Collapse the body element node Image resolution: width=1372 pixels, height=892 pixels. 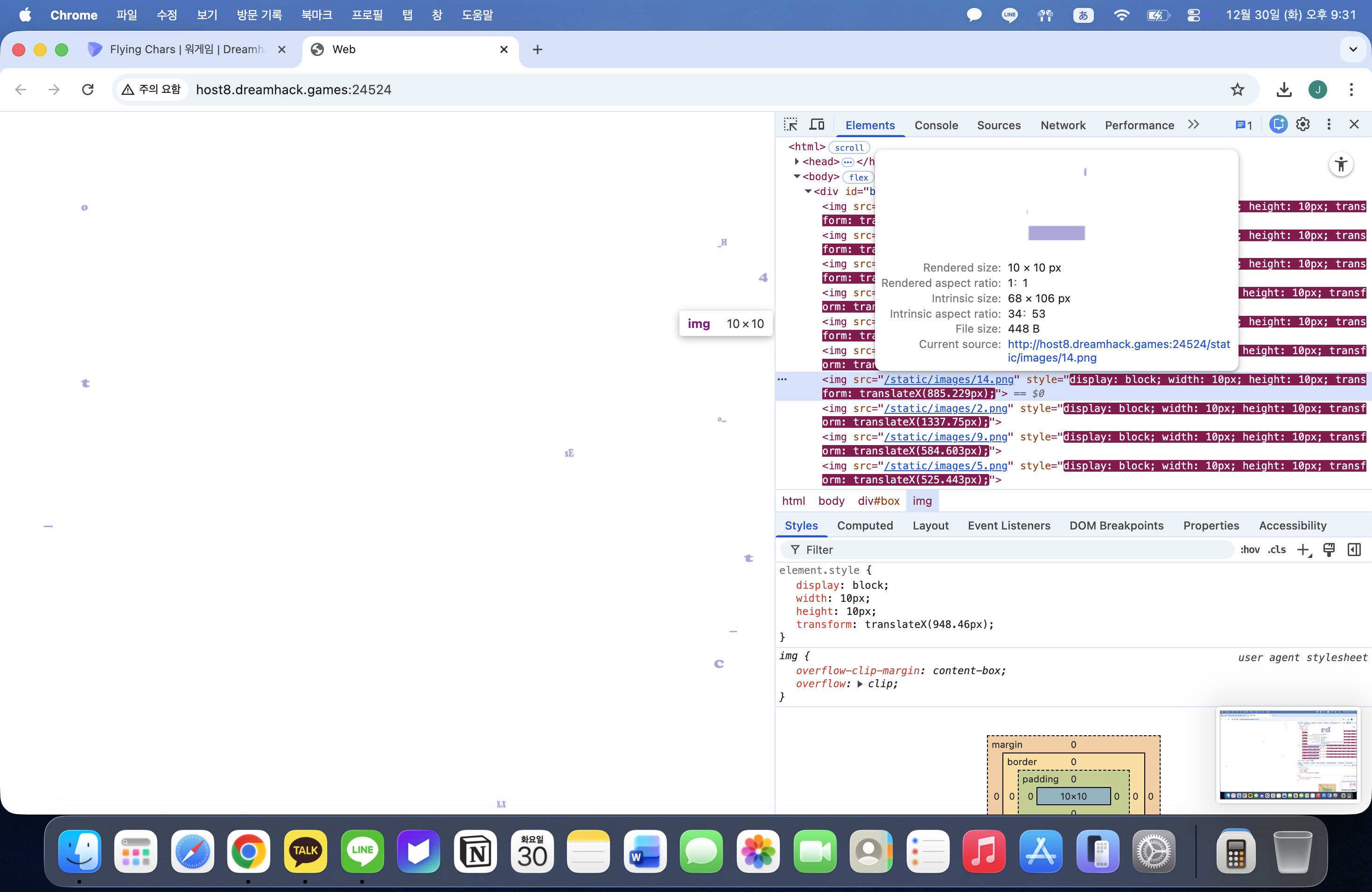point(797,176)
